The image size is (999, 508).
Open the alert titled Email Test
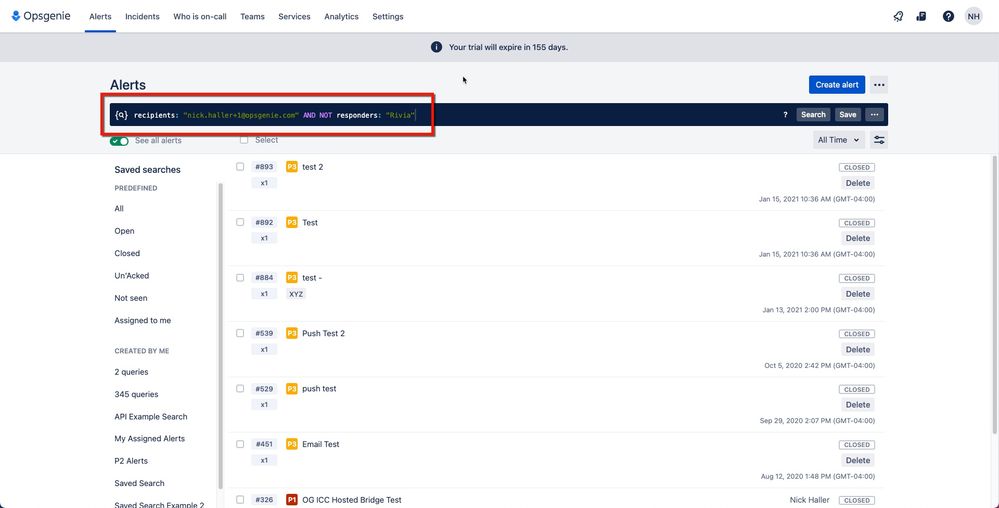click(320, 444)
